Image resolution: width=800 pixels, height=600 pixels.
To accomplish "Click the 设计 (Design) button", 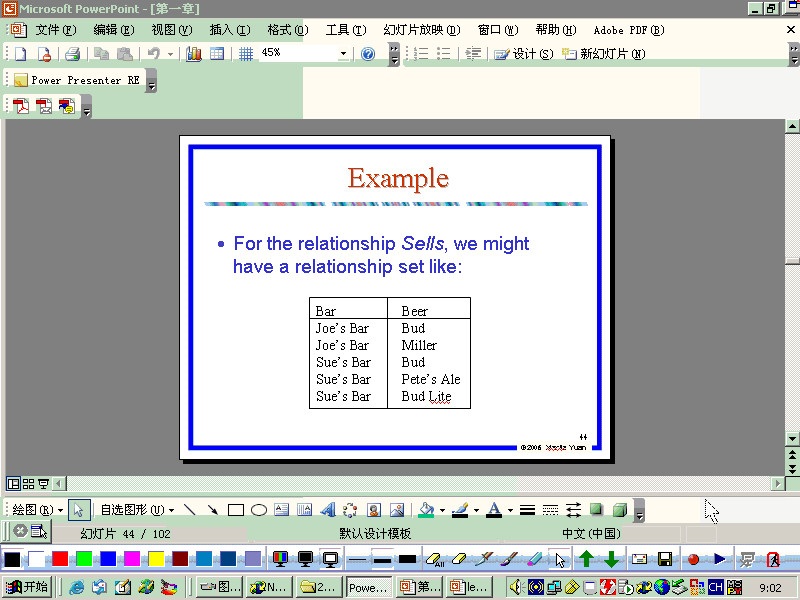I will tap(524, 53).
